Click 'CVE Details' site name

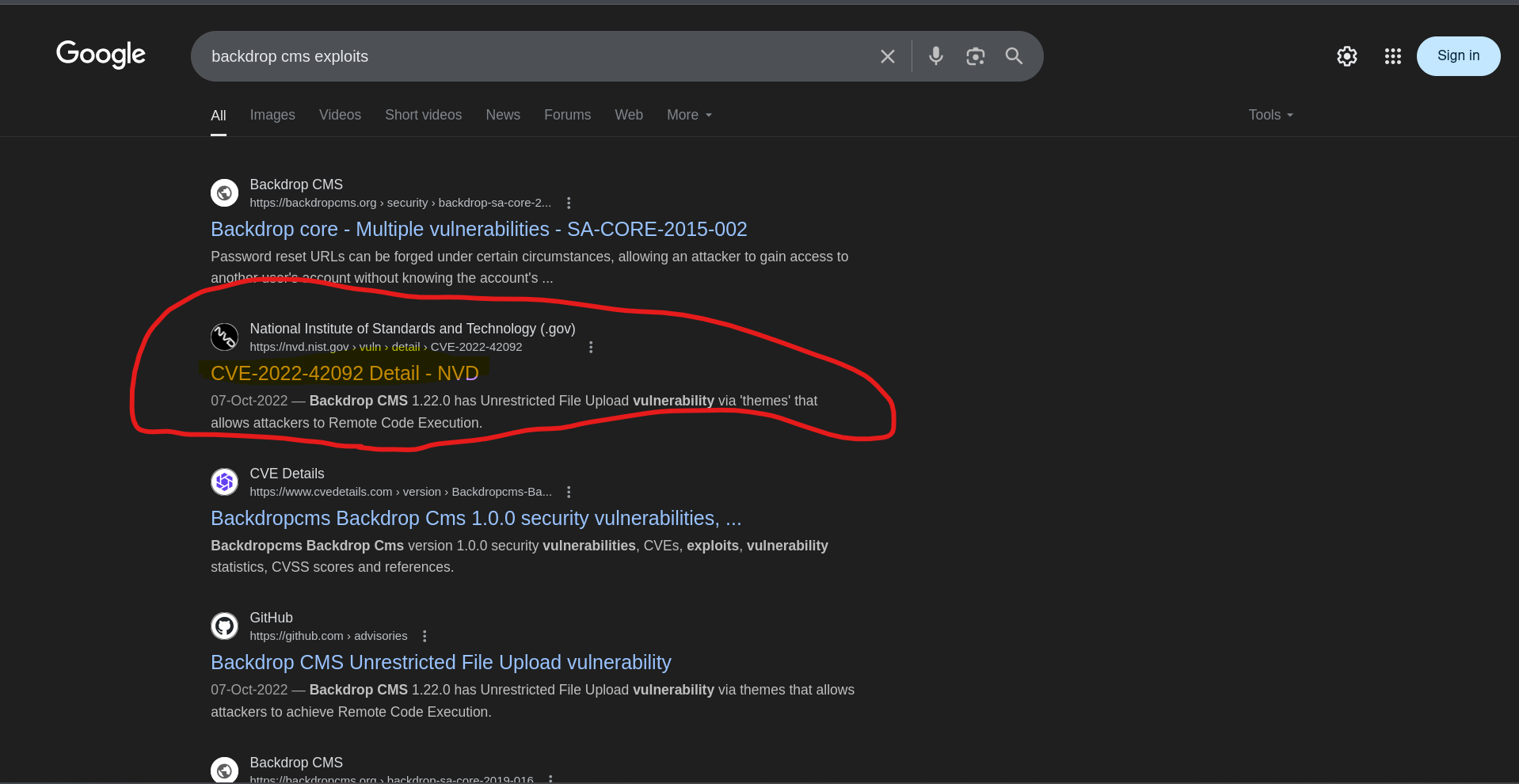[287, 474]
